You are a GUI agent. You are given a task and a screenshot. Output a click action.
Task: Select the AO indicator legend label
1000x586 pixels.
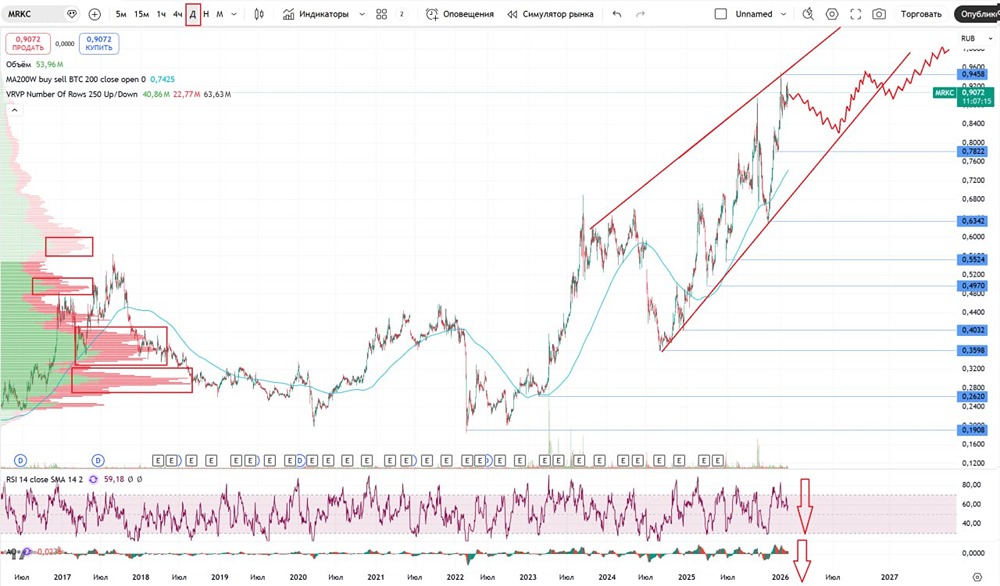tap(10, 552)
